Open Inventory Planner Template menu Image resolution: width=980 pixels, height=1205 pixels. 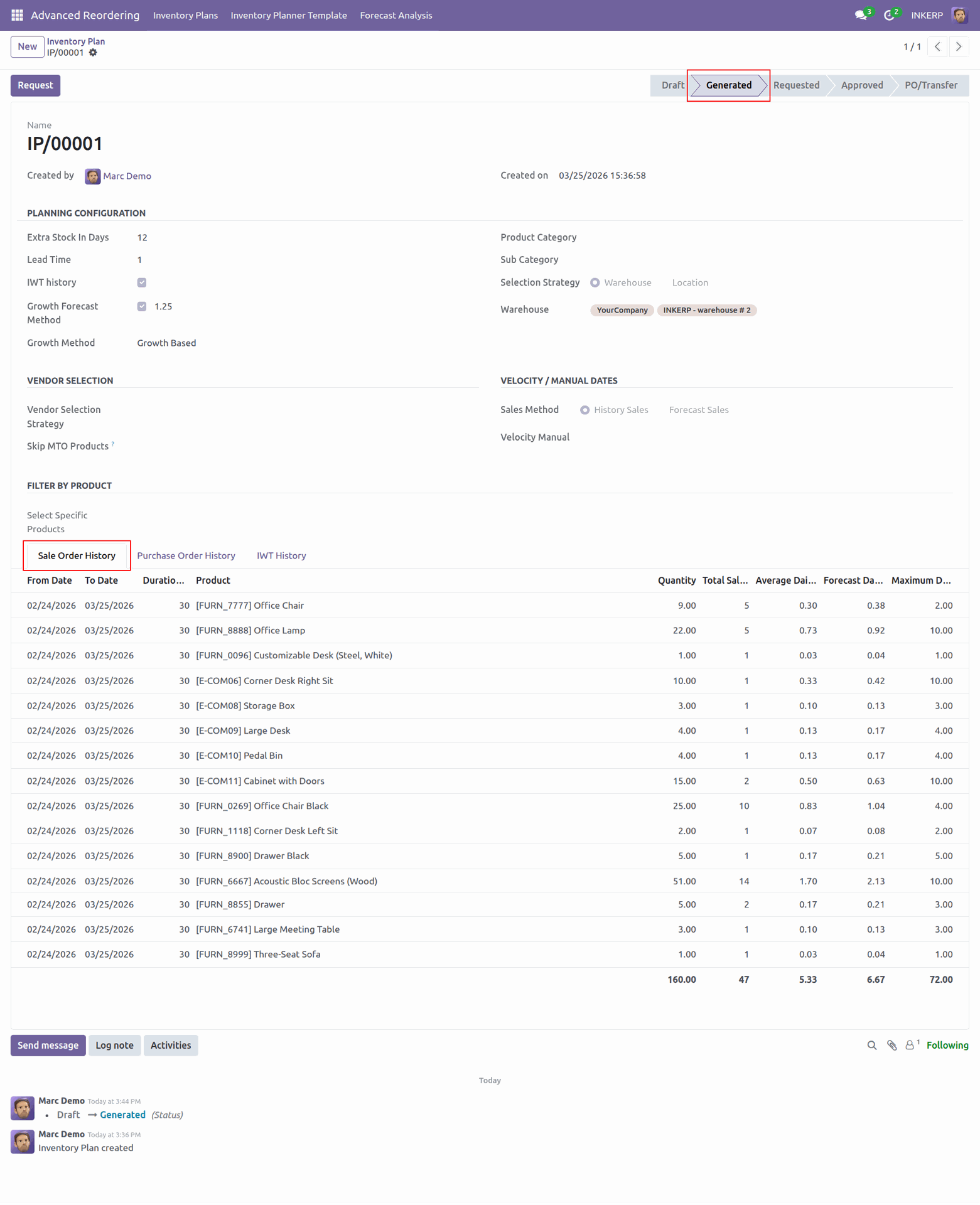[x=289, y=15]
